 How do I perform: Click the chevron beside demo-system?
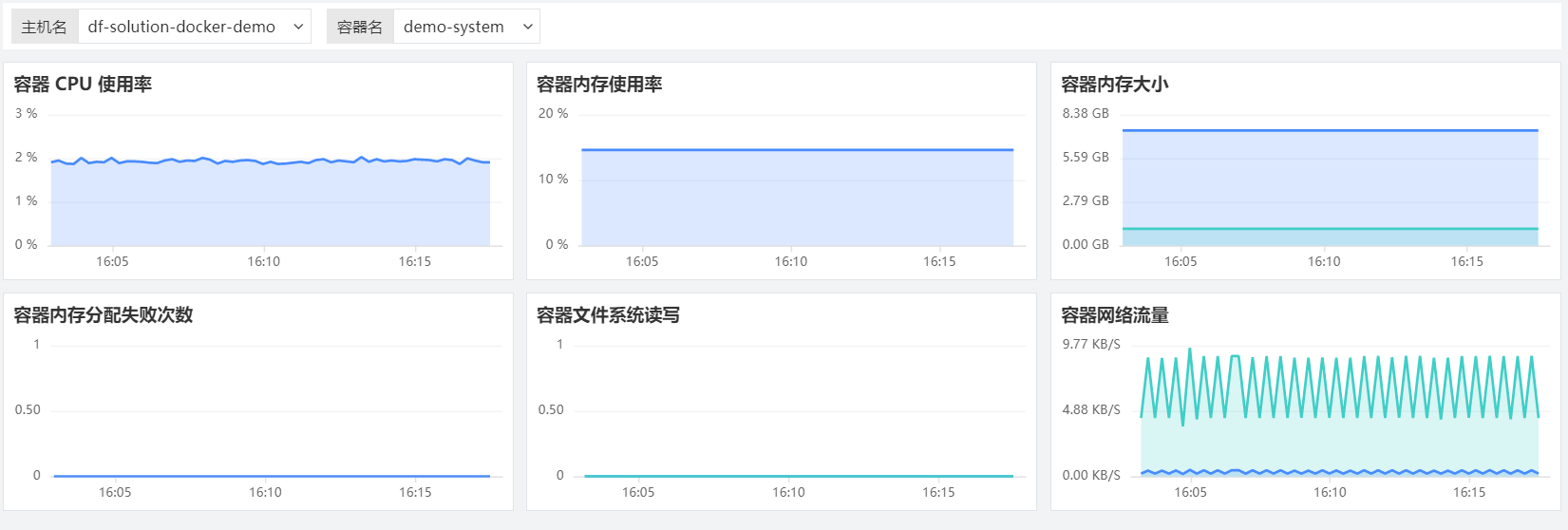[x=528, y=27]
